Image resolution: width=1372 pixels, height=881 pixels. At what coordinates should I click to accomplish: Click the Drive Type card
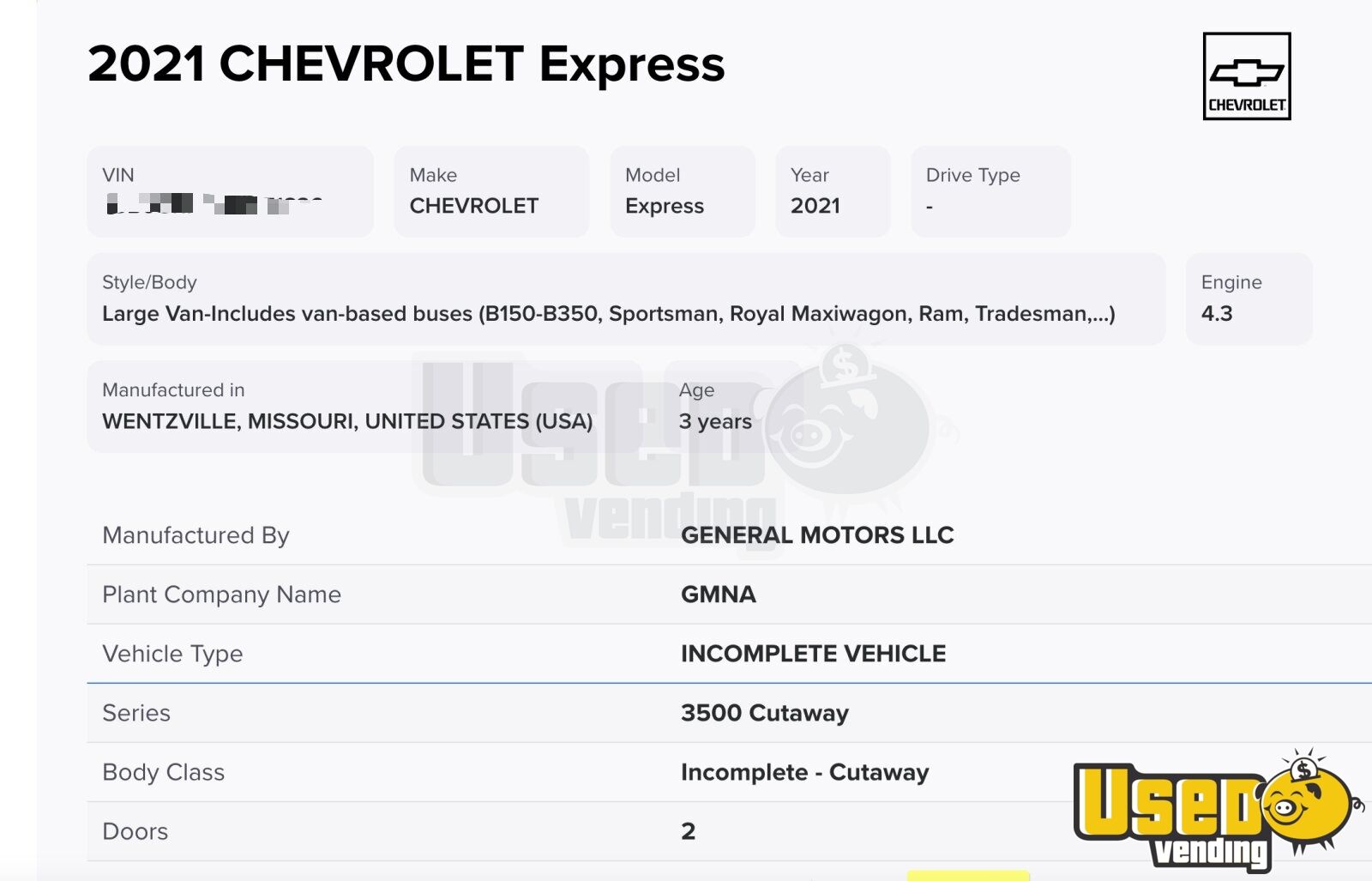point(991,191)
